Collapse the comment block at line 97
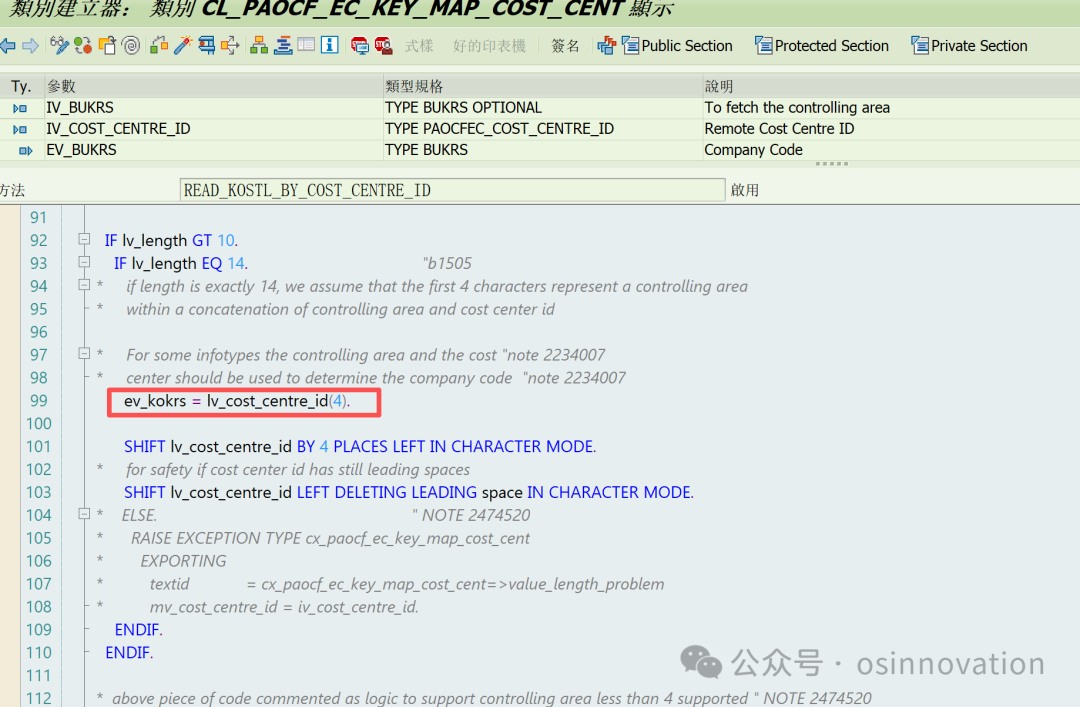This screenshot has width=1080, height=707. pos(84,354)
